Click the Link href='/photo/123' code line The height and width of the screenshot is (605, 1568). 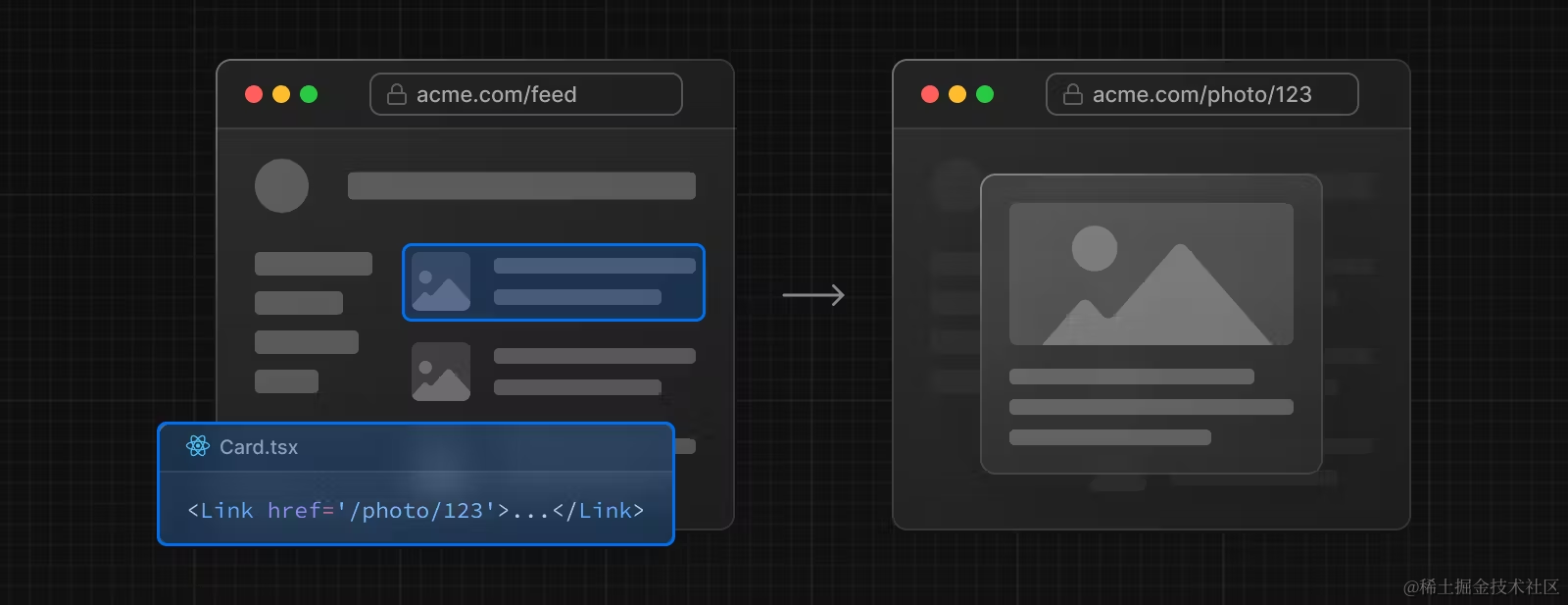pyautogui.click(x=416, y=510)
